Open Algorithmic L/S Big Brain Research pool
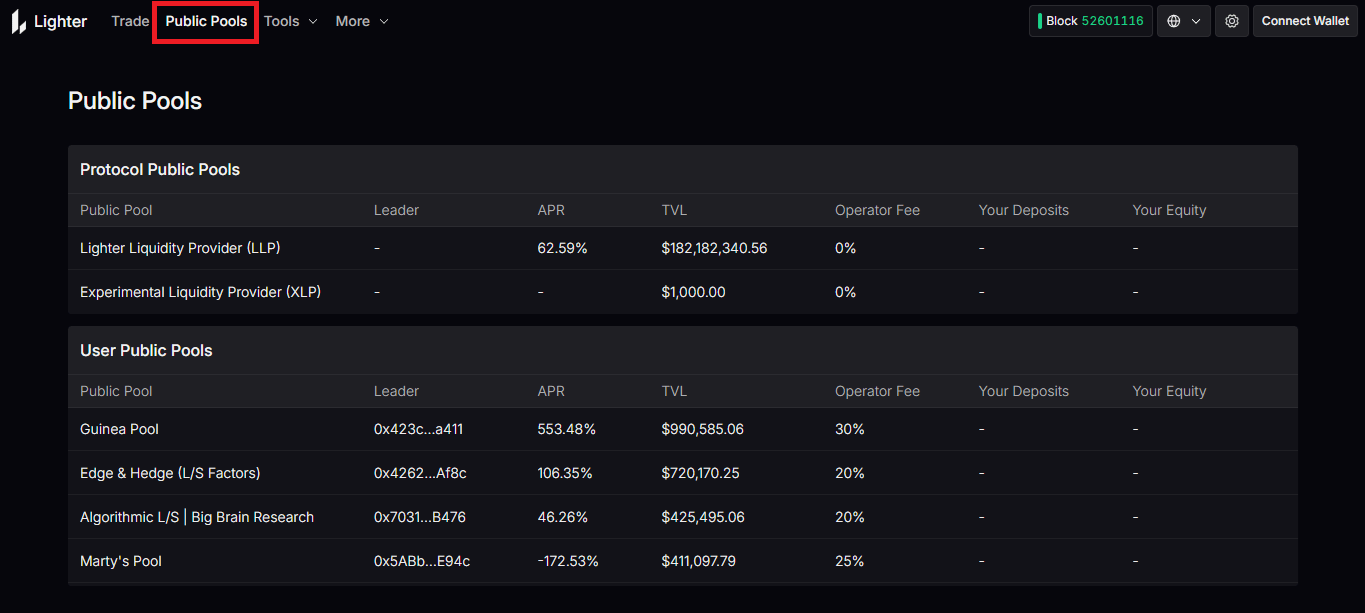This screenshot has height=613, width=1365. 197,517
